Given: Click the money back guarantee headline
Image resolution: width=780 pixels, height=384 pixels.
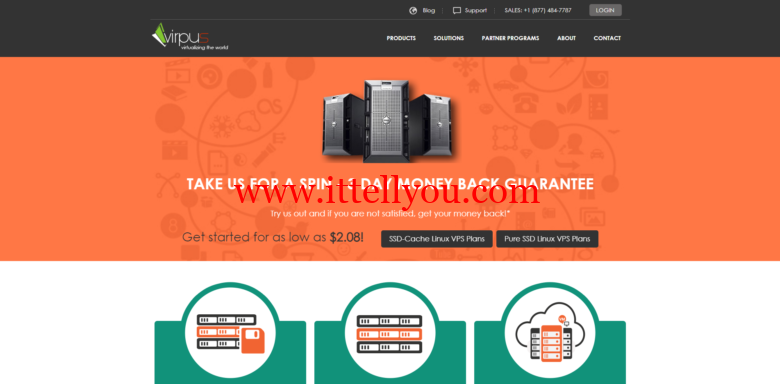Looking at the screenshot, I should pos(390,184).
